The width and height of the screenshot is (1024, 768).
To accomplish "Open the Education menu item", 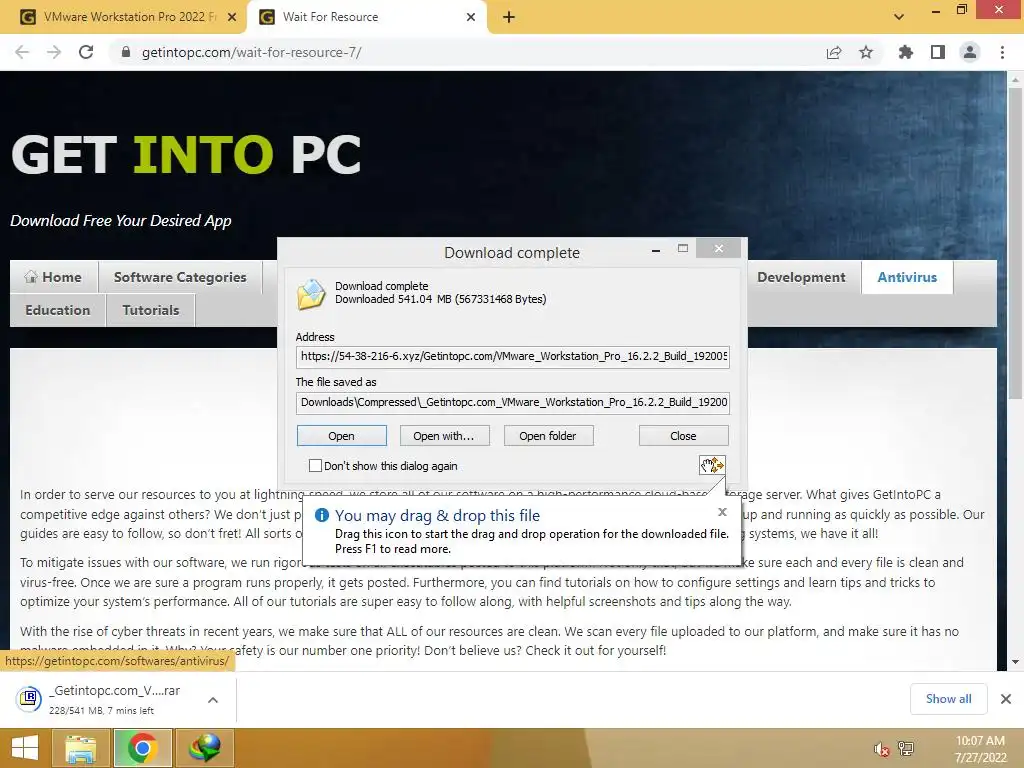I will click(x=57, y=310).
